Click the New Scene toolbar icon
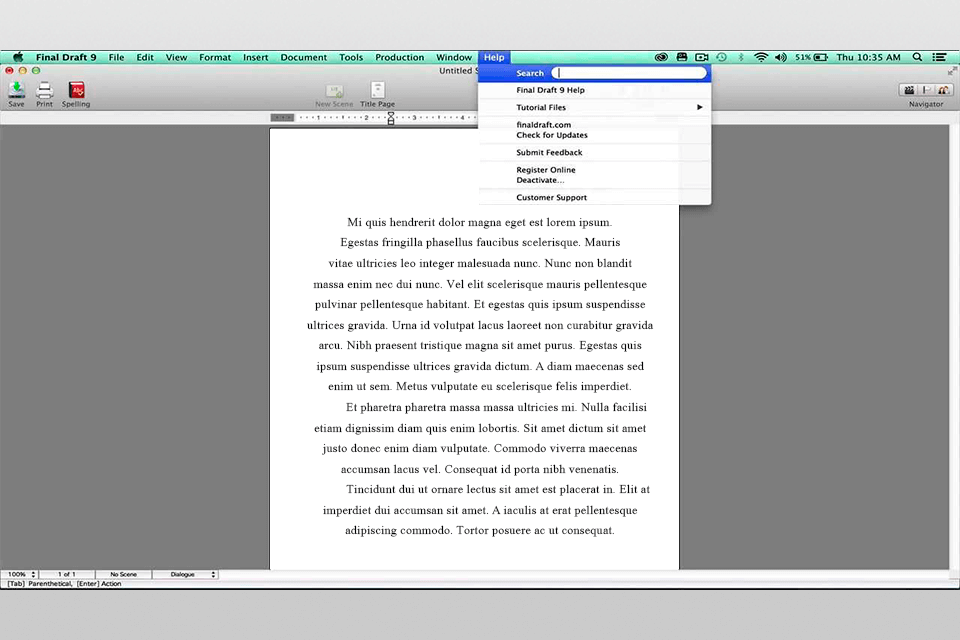This screenshot has height=640, width=960. pos(334,92)
